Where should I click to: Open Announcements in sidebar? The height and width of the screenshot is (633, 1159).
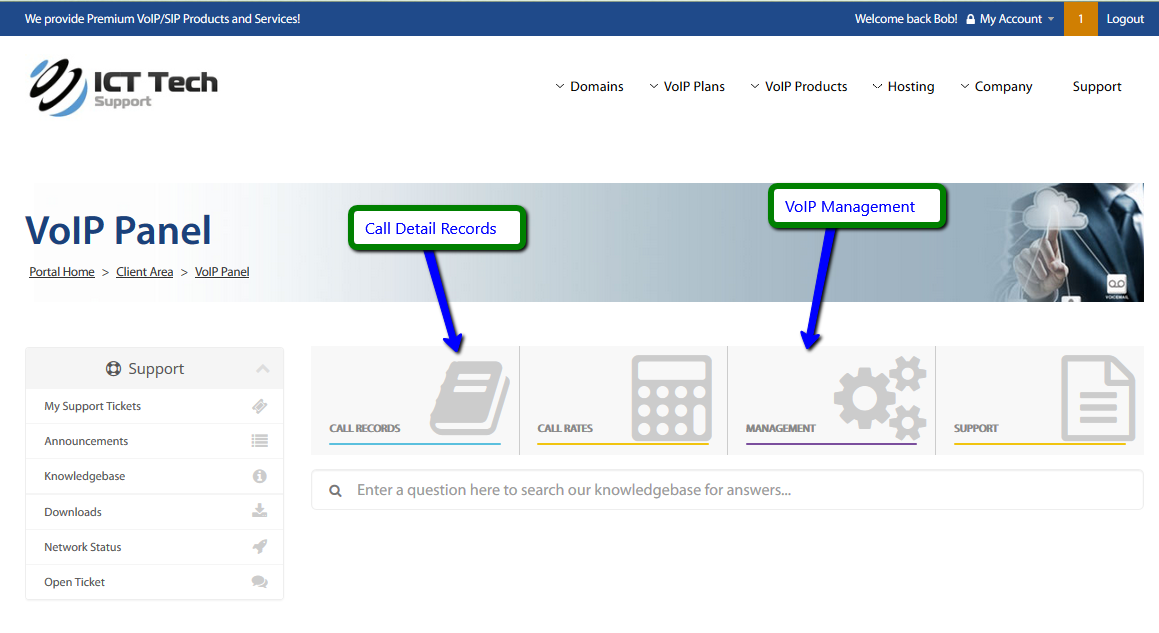[154, 441]
